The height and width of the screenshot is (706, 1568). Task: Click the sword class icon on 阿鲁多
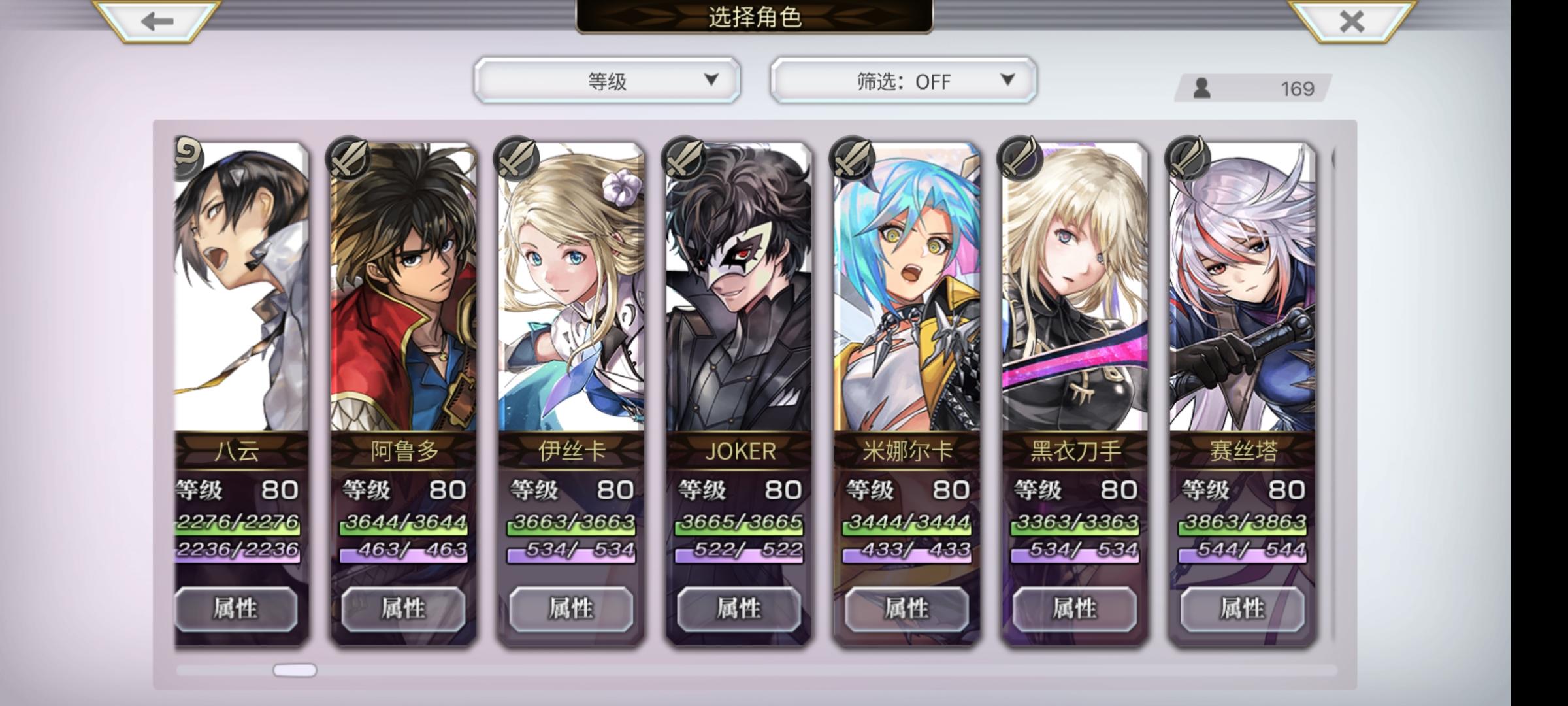[x=348, y=158]
